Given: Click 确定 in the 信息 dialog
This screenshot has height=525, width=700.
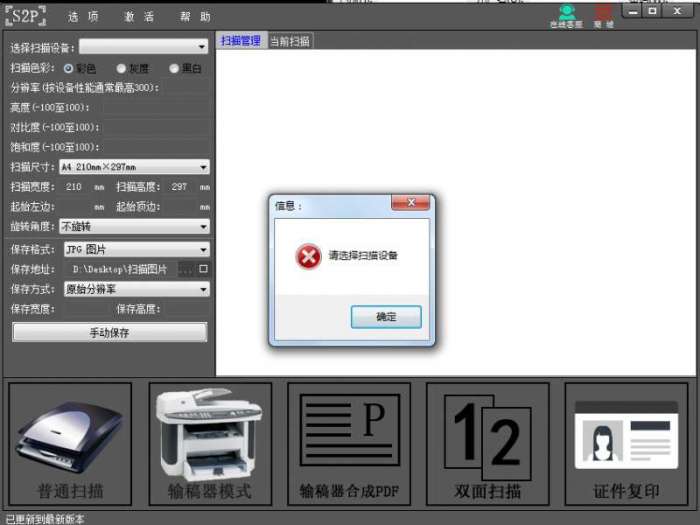Looking at the screenshot, I should pyautogui.click(x=386, y=317).
